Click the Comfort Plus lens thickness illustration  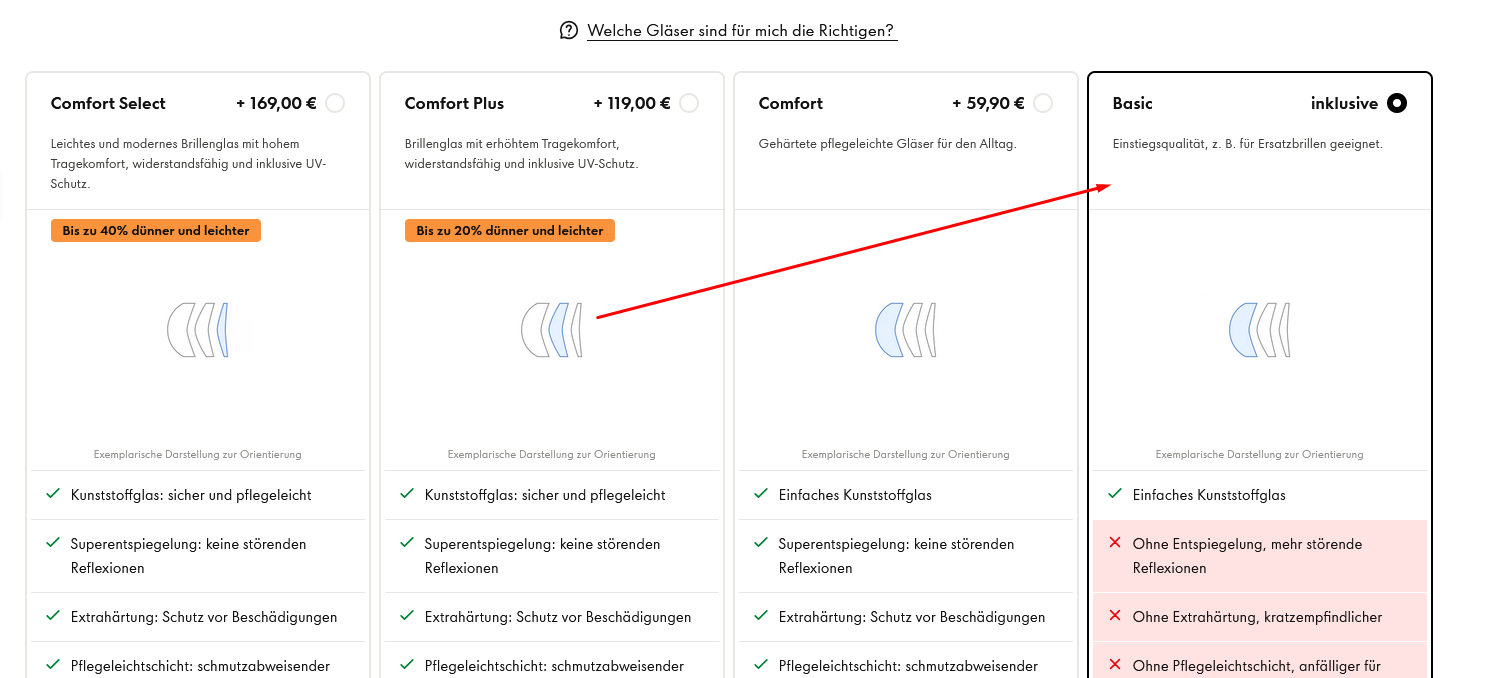[552, 330]
